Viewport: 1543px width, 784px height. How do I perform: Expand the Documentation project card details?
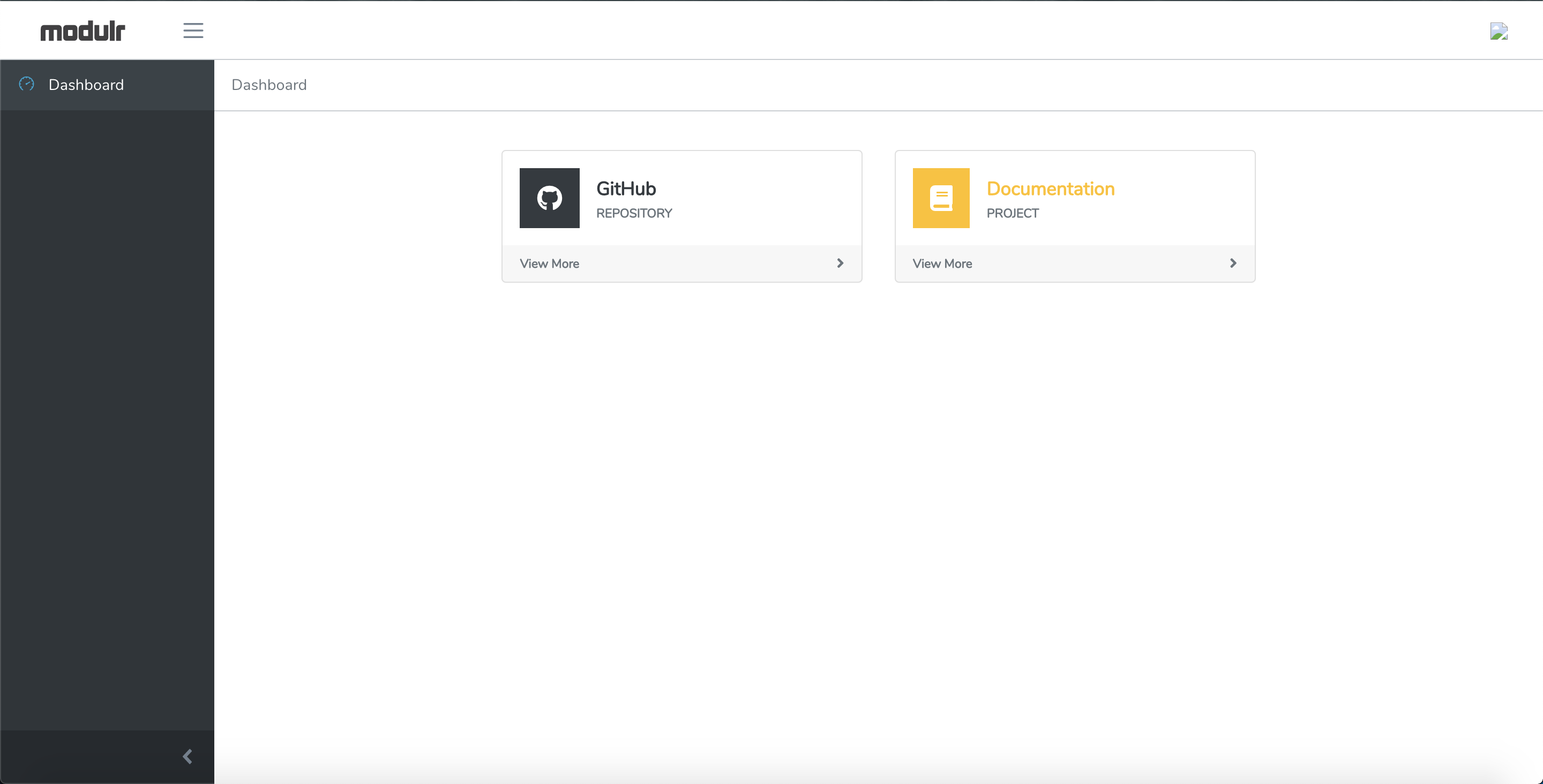click(942, 263)
